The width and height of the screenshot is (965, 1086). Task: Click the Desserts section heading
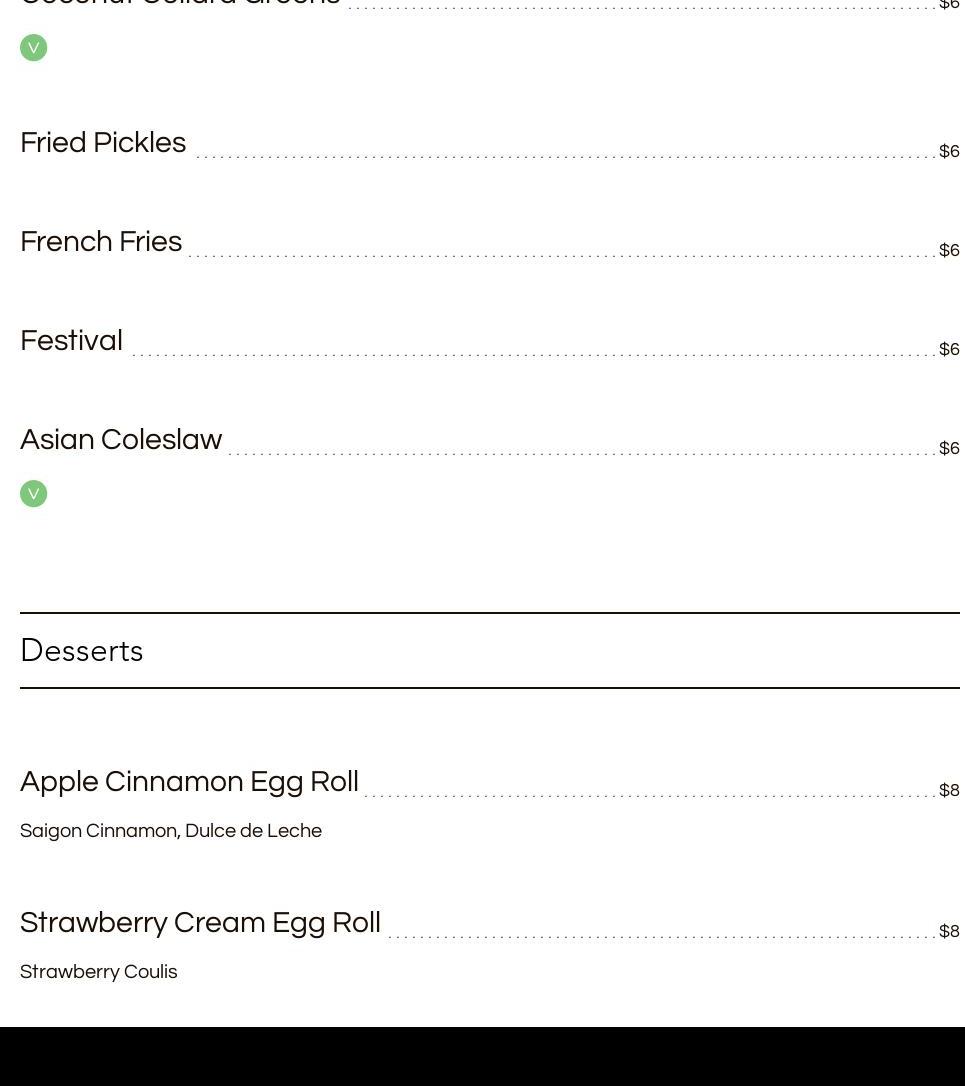(x=82, y=651)
